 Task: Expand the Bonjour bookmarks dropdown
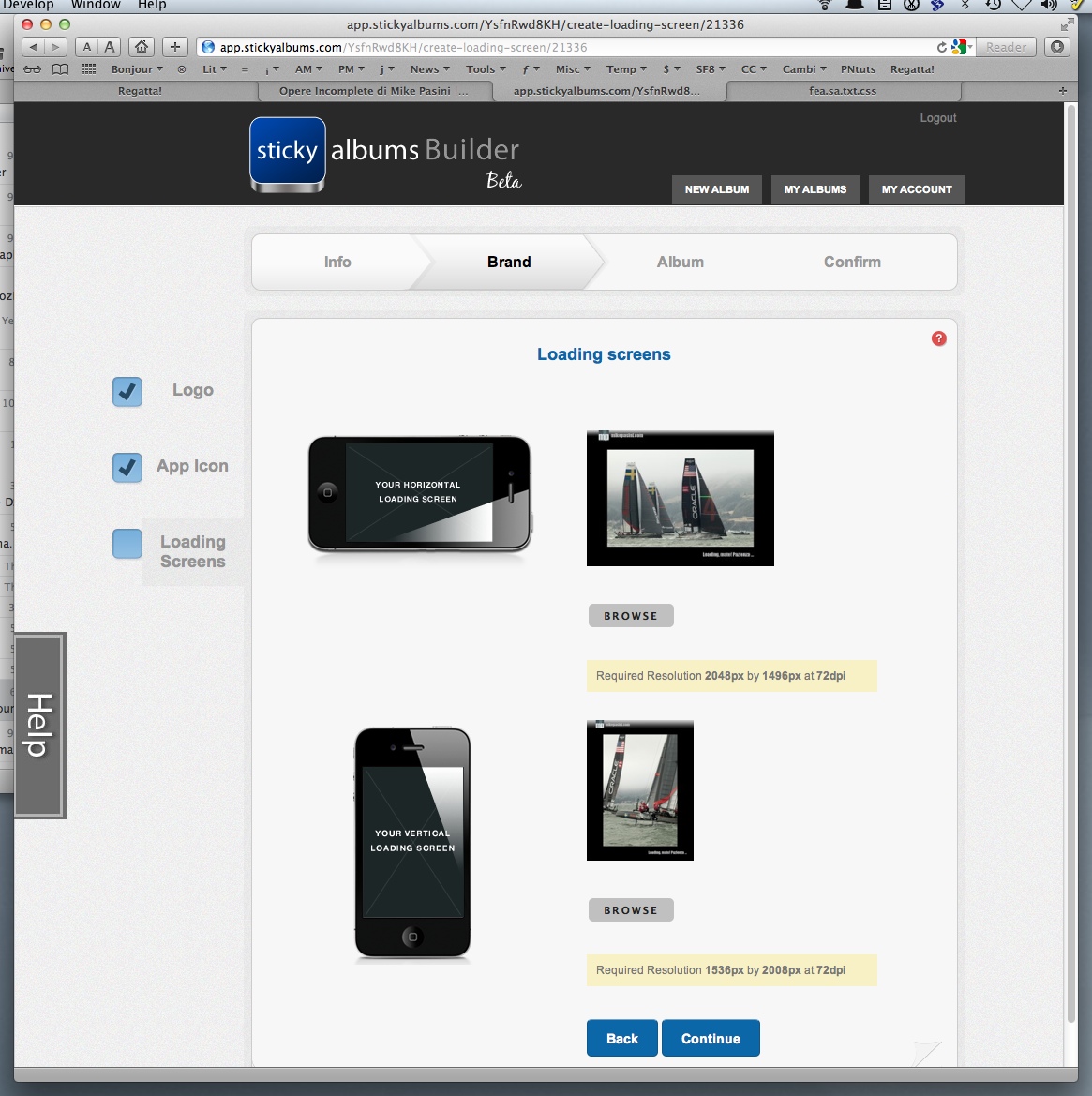[137, 69]
